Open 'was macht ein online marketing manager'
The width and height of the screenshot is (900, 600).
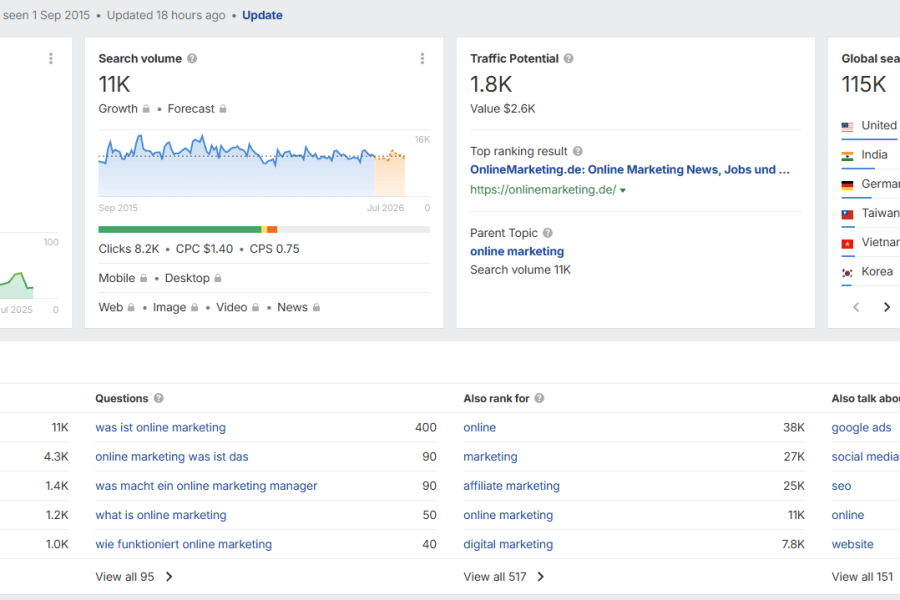point(206,486)
